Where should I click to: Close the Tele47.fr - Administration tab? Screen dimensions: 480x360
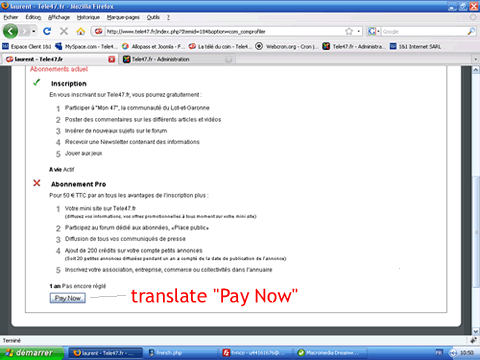(229, 59)
